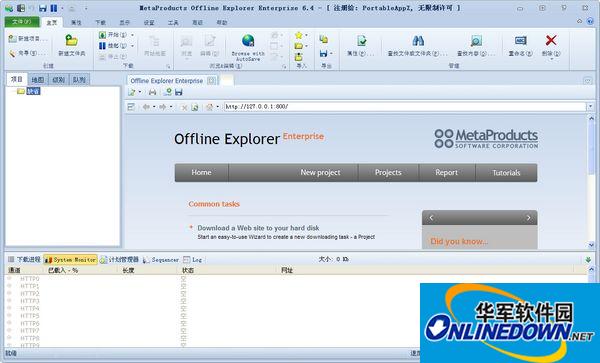Viewport: 600px width, 363px height.
Task: Click the red X Delete icon
Action: pyautogui.click(x=551, y=40)
